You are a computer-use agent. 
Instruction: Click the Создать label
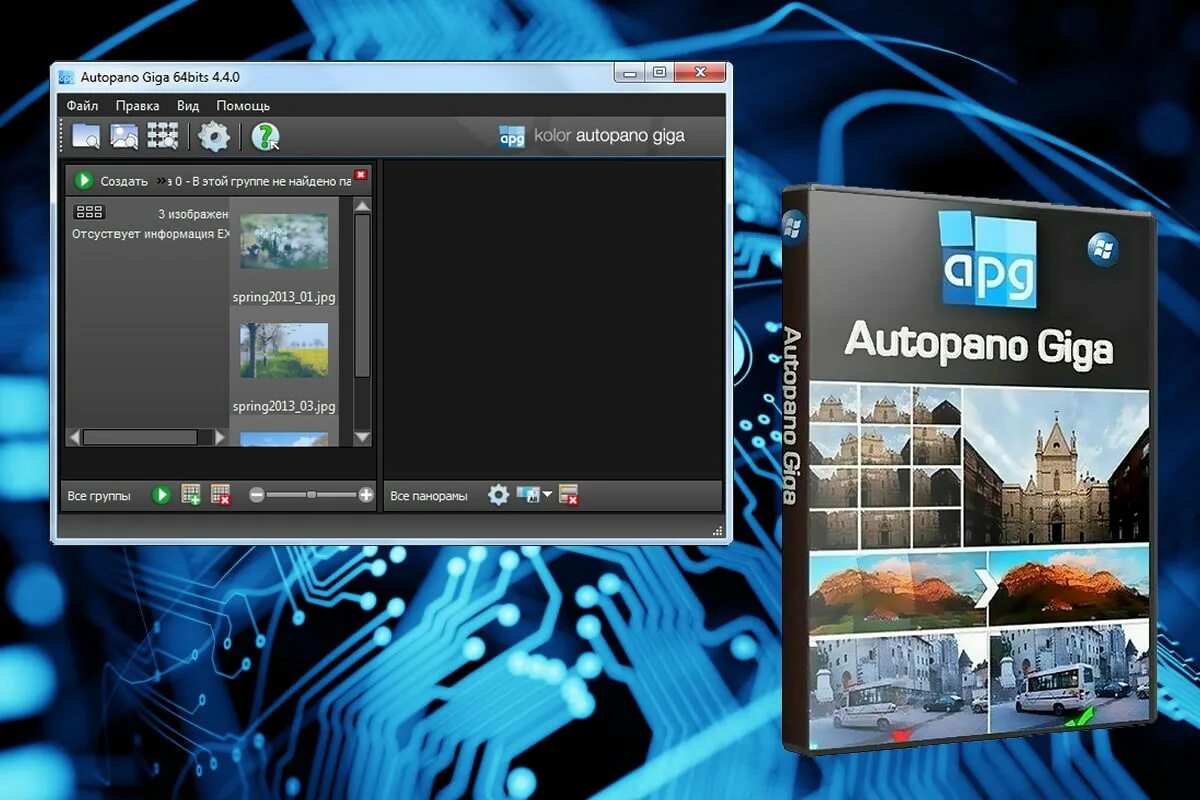[124, 181]
